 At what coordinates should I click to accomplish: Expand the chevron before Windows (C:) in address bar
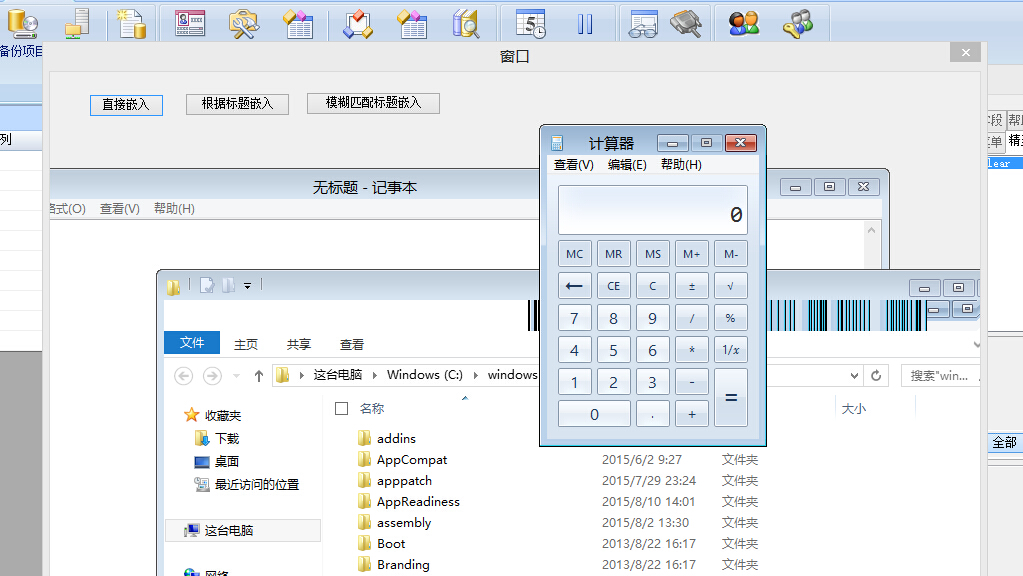pos(374,375)
